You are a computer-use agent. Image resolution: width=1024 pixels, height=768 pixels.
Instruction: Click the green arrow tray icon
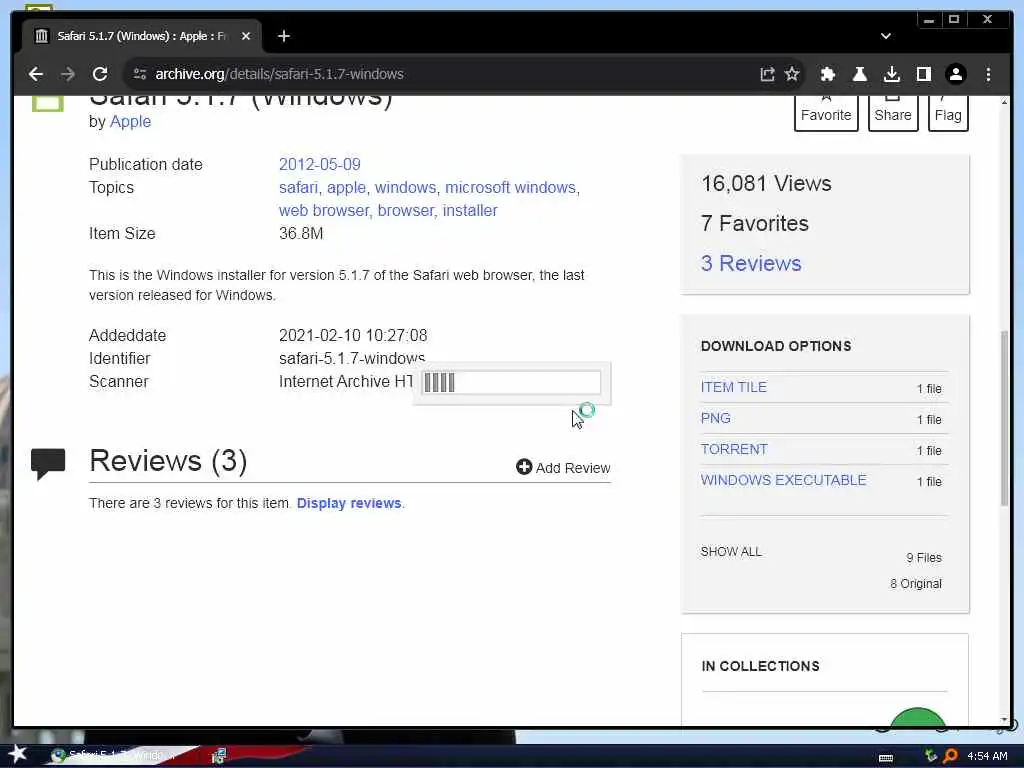coord(931,756)
